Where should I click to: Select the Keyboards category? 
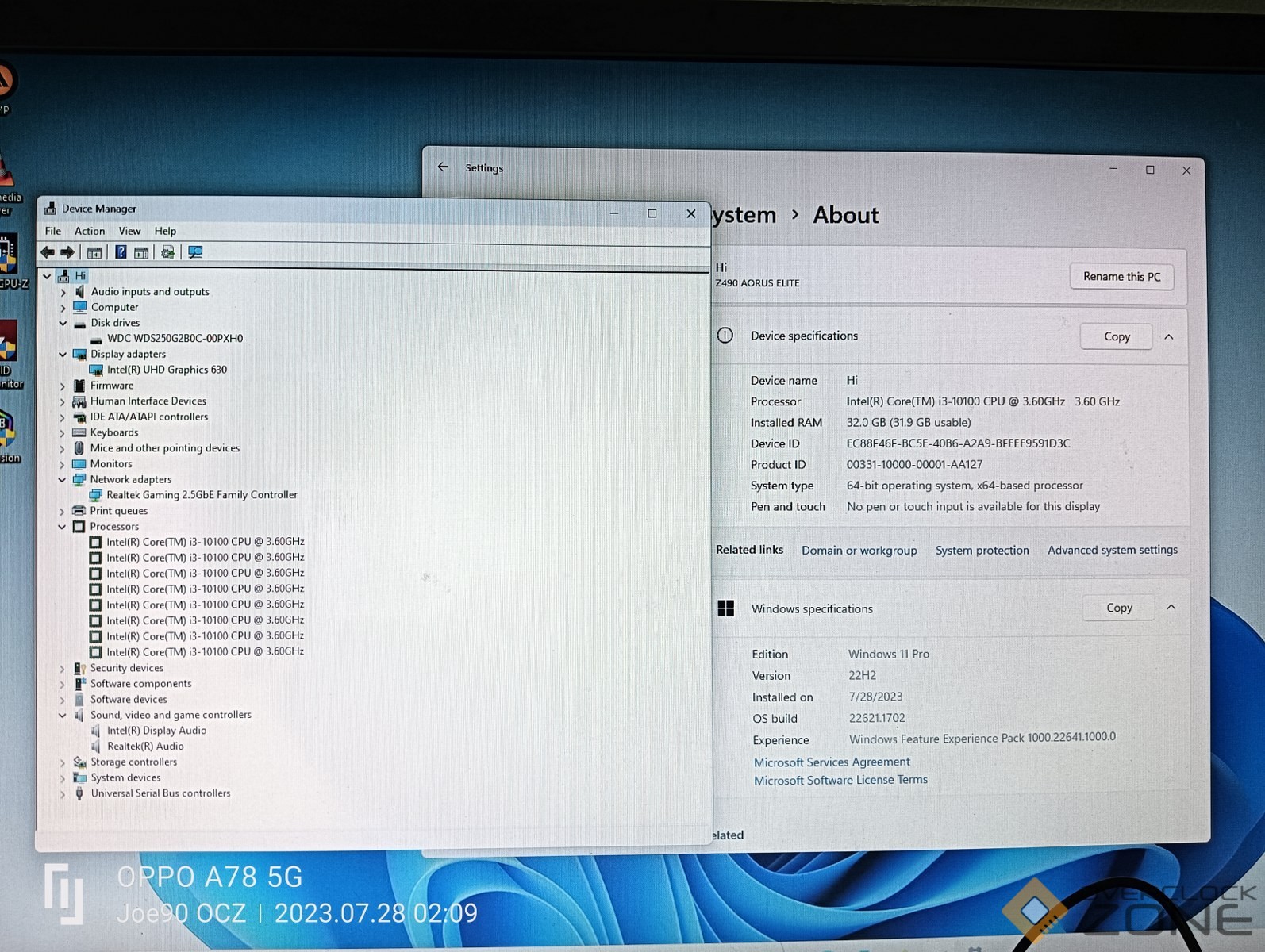(114, 432)
